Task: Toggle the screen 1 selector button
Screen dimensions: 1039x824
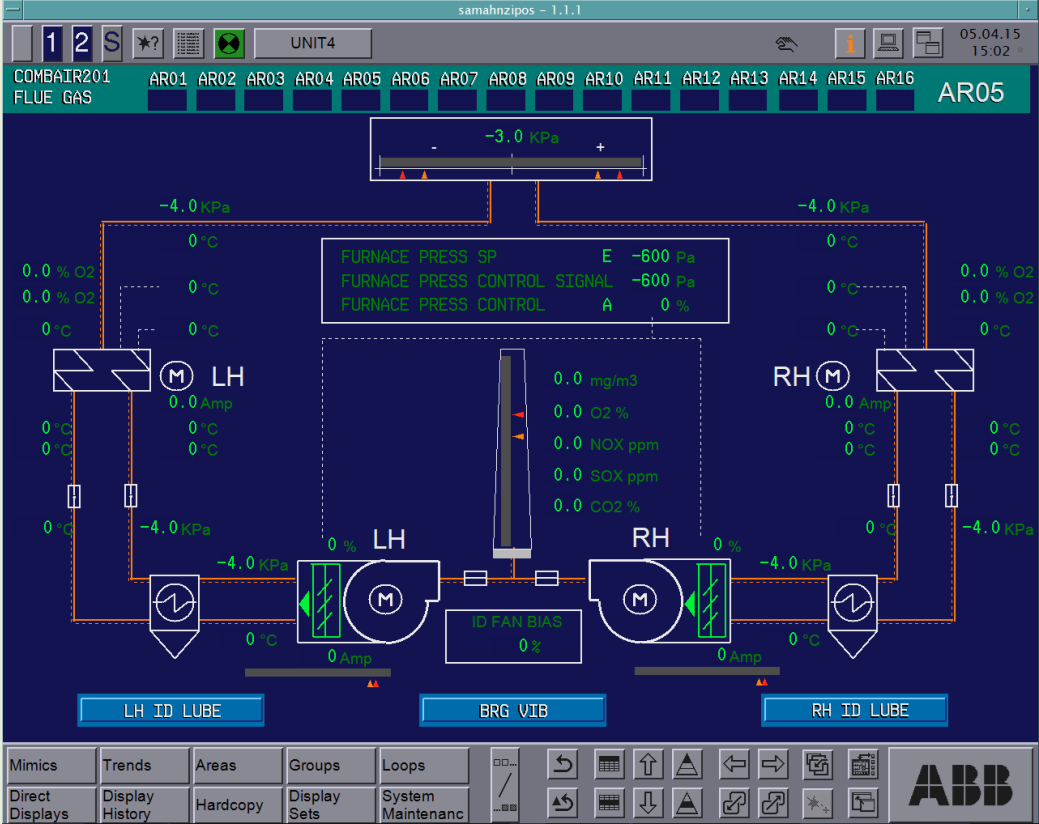Action: click(52, 44)
